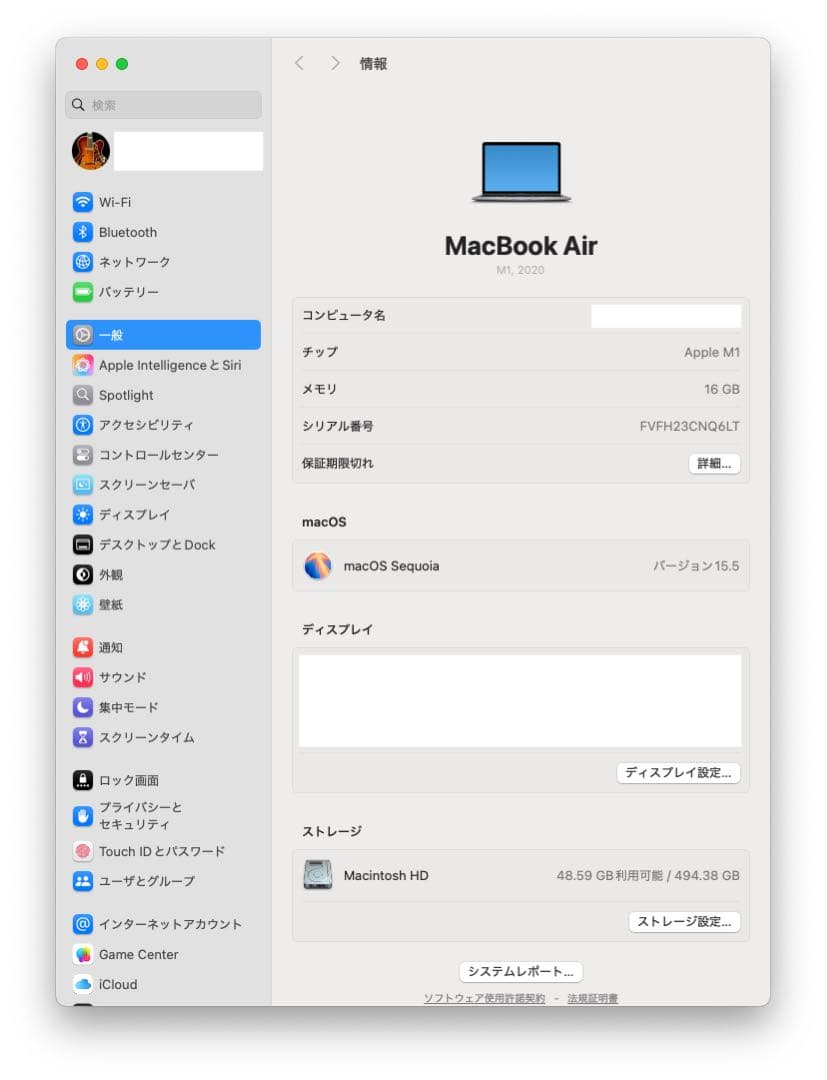Open ディスプレイ設定... button
The width and height of the screenshot is (827, 1080).
pos(678,773)
